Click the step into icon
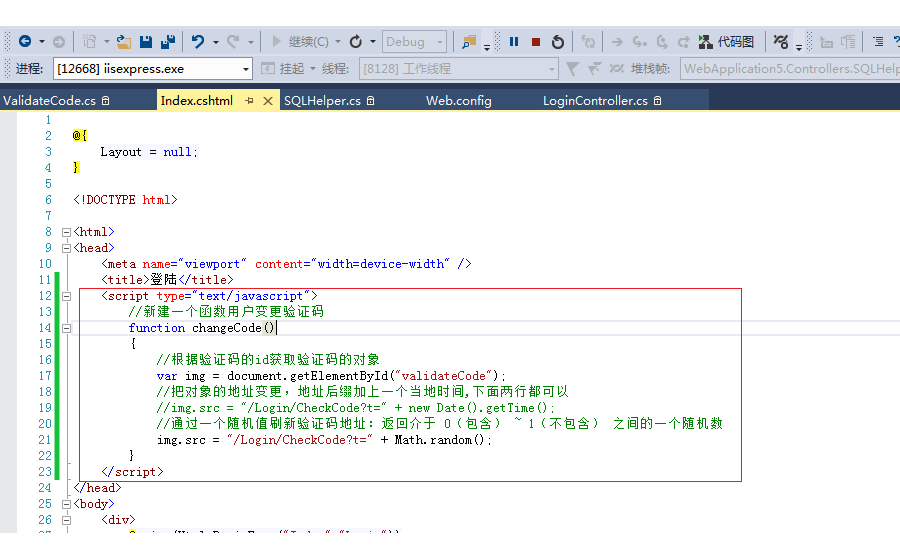 tap(639, 41)
